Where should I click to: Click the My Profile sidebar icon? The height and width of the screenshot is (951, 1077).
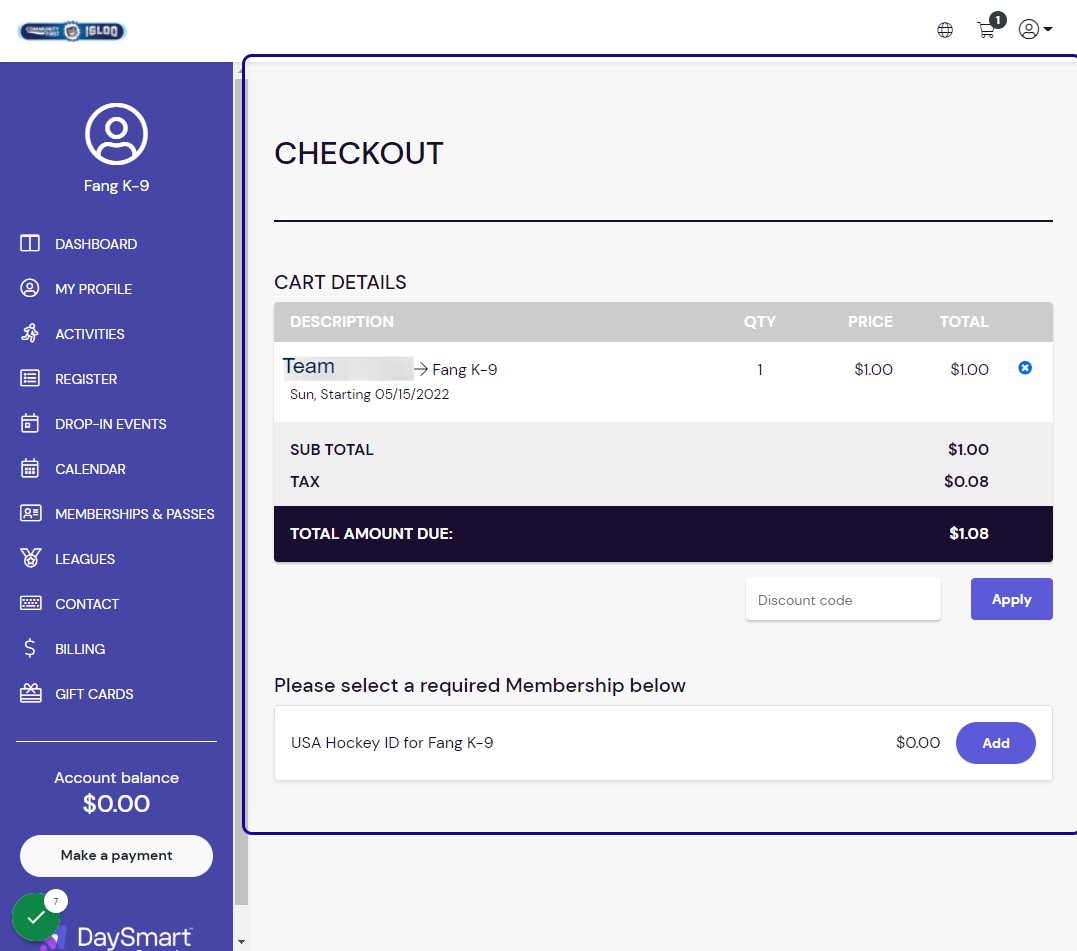coord(30,288)
